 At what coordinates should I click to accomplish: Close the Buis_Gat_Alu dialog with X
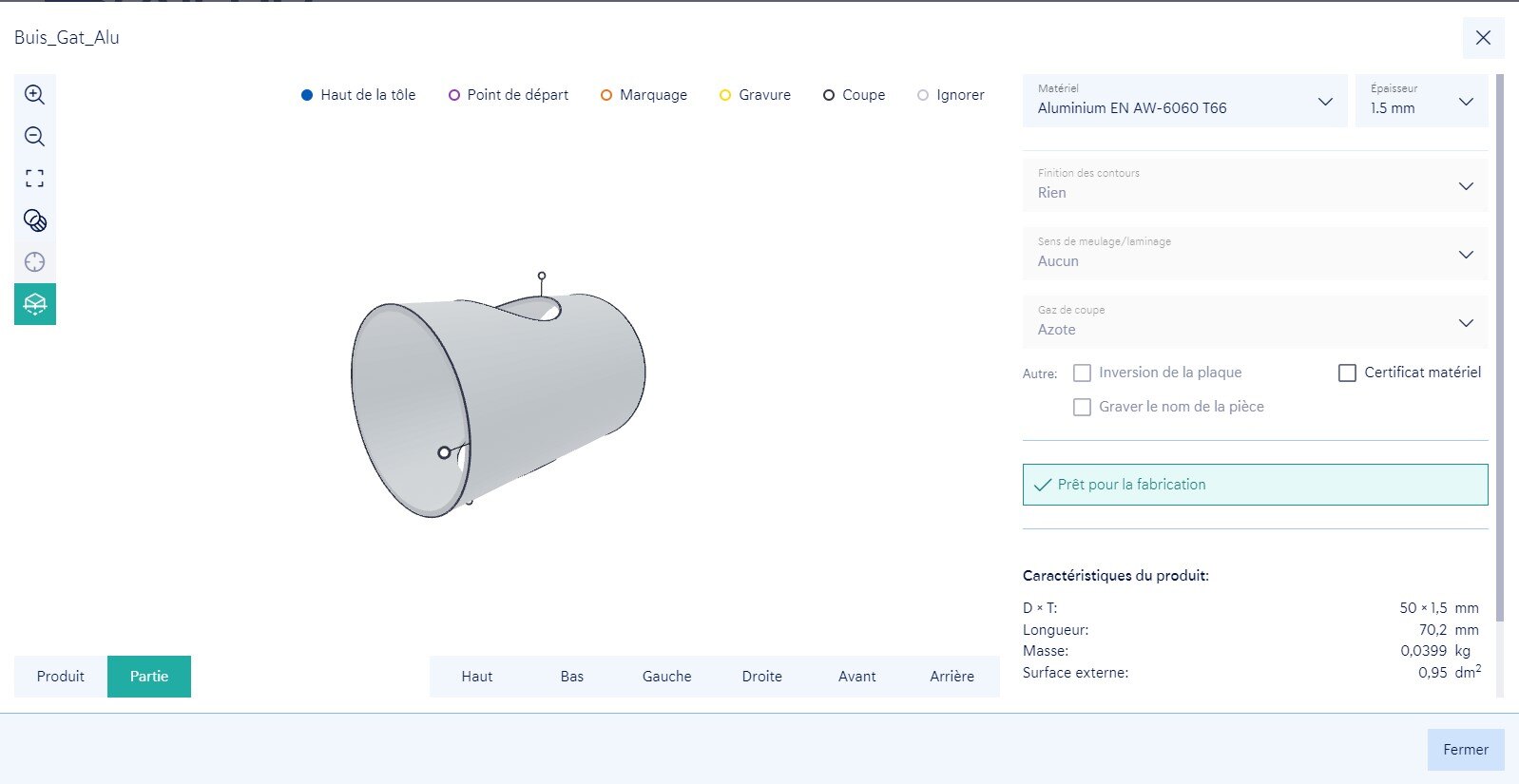pyautogui.click(x=1483, y=38)
